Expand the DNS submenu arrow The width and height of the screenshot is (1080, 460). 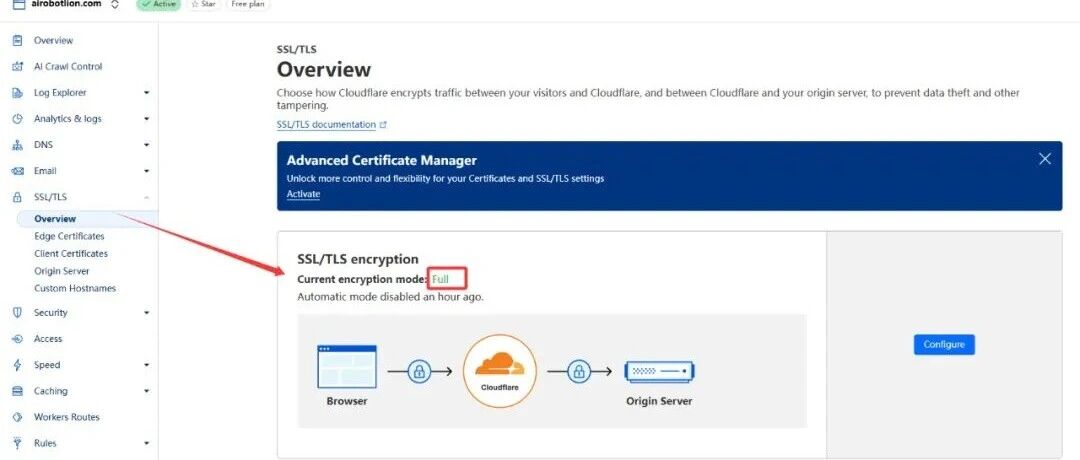point(146,145)
